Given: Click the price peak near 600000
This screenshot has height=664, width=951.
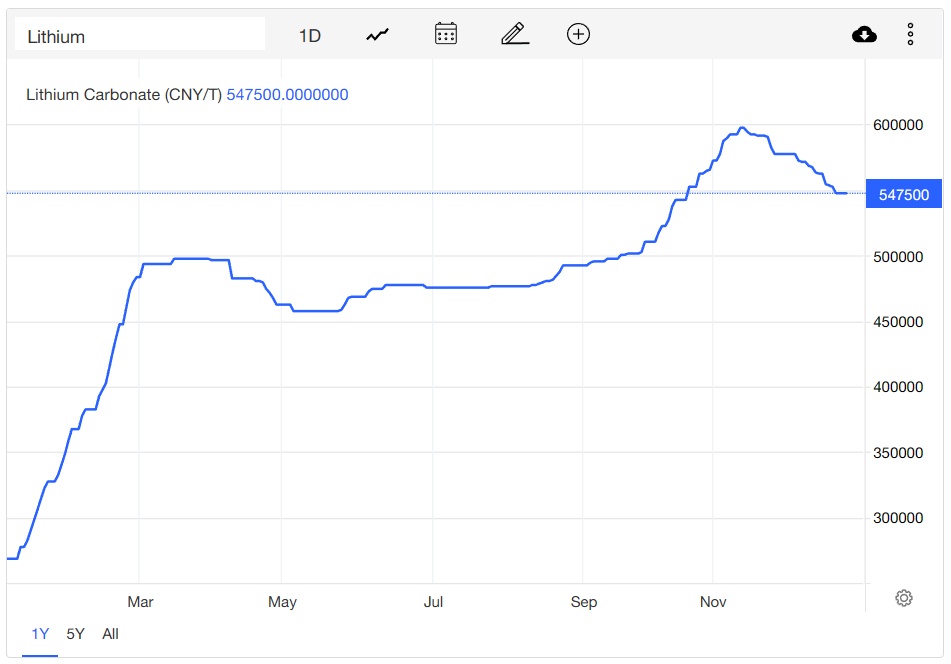Looking at the screenshot, I should [741, 128].
